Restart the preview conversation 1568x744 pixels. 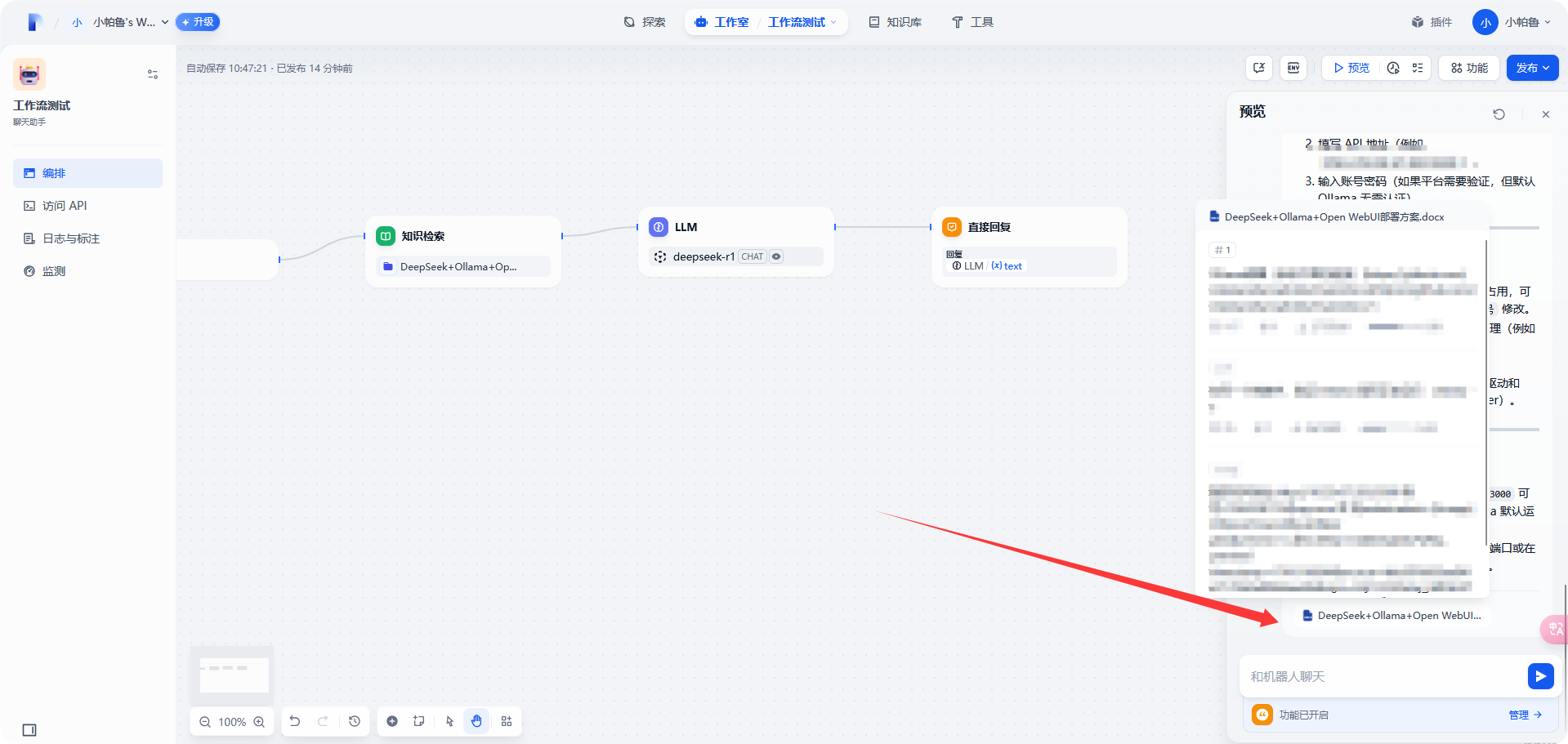[1499, 114]
